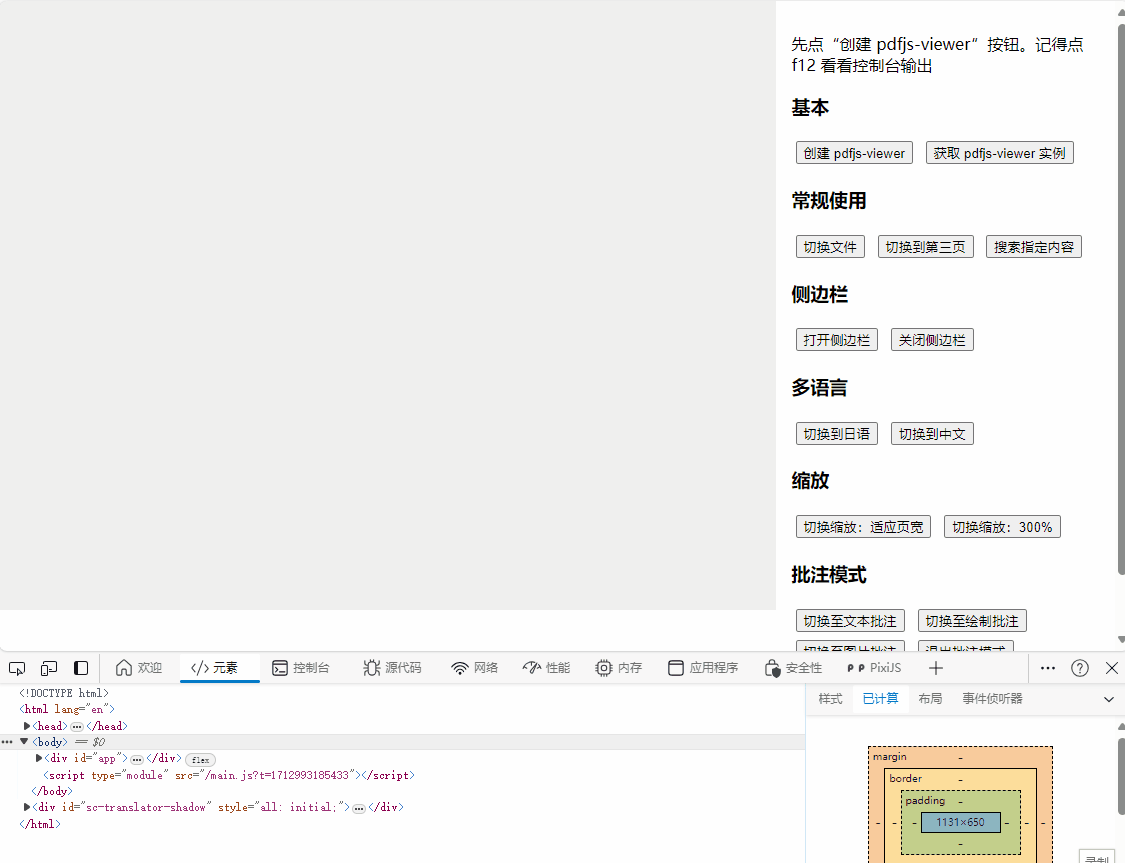Click the padding label in box model
The width and height of the screenshot is (1125, 863).
pos(925,801)
